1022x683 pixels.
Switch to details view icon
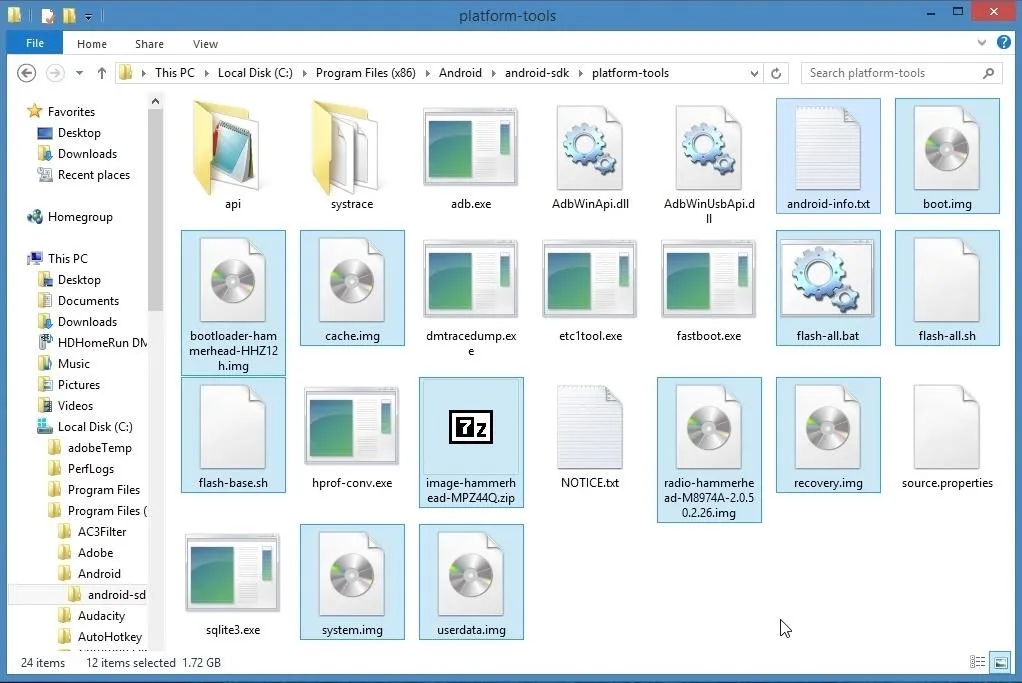[x=978, y=662]
